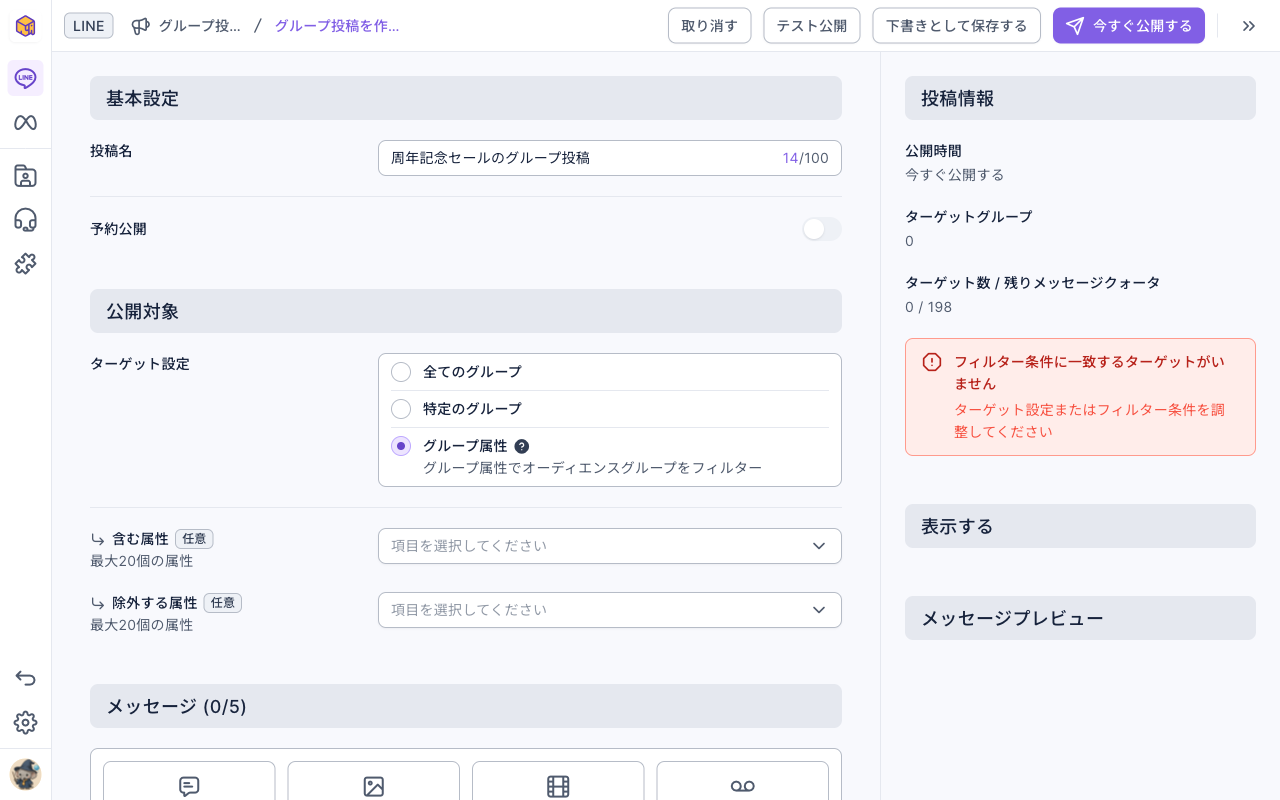The image size is (1280, 800).
Task: Click the 任意 badge beside 含む属性
Action: click(194, 539)
